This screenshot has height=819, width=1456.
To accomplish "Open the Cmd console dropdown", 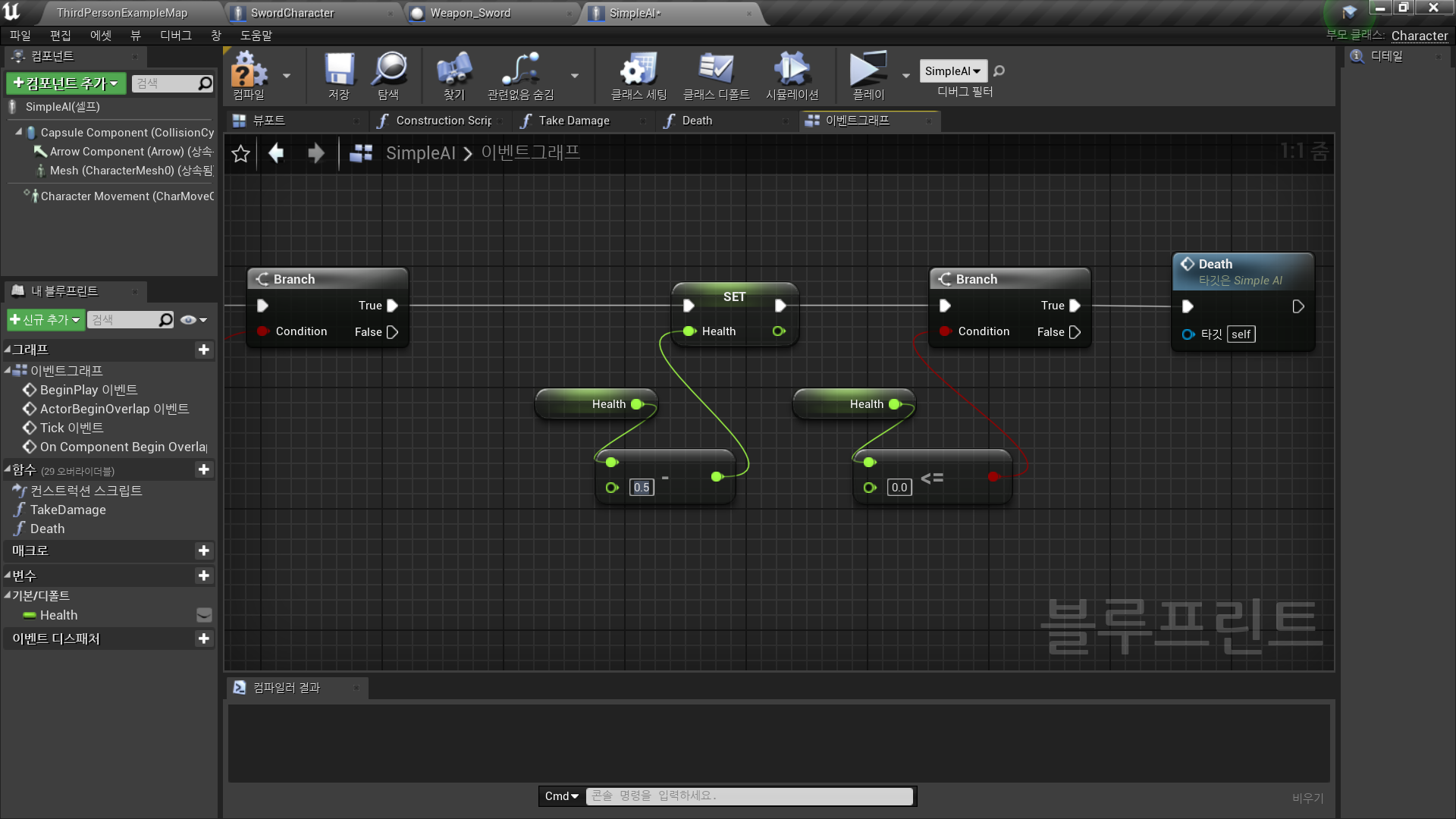I will [561, 796].
